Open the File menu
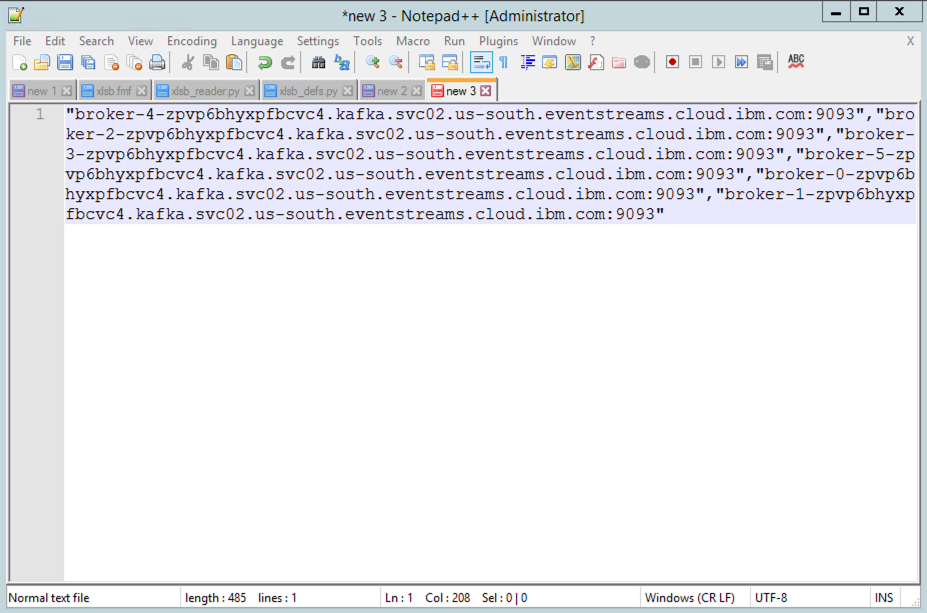The height and width of the screenshot is (613, 927). [22, 41]
